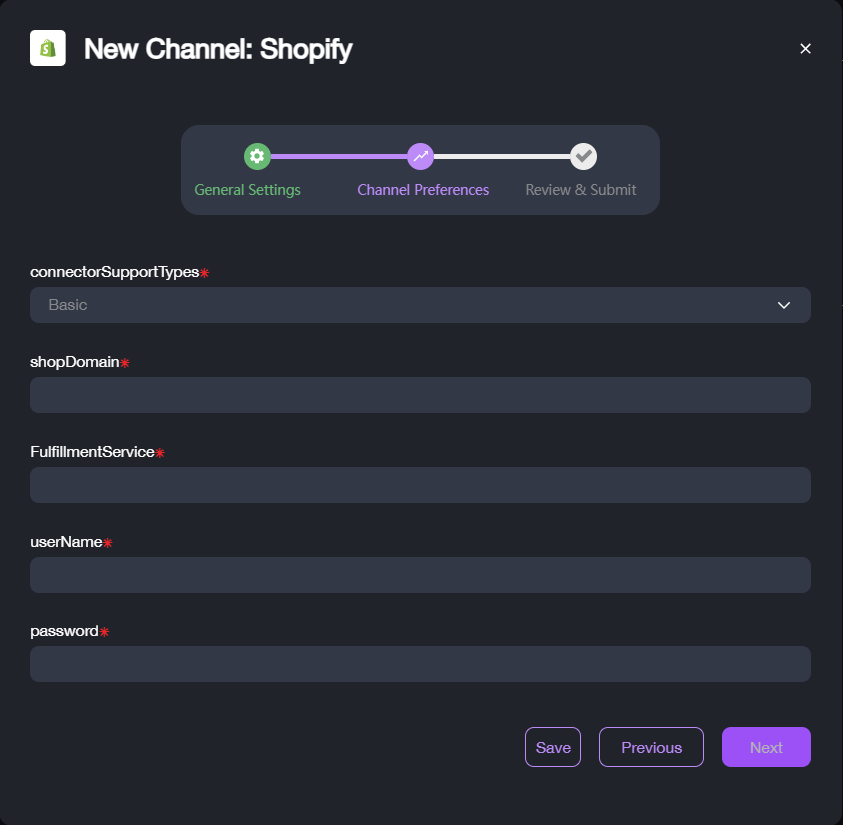The height and width of the screenshot is (825, 843).
Task: Jump to the Review & Submit step label
Action: [581, 190]
